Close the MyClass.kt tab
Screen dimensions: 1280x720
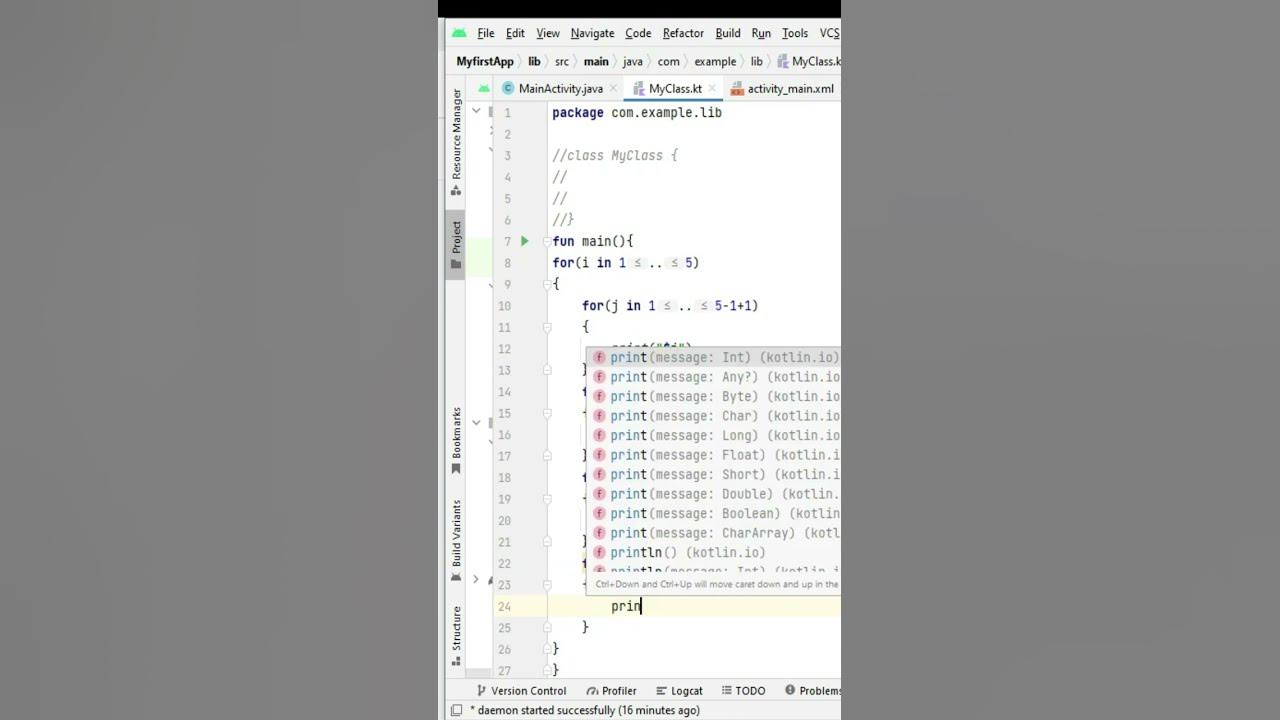pyautogui.click(x=714, y=89)
